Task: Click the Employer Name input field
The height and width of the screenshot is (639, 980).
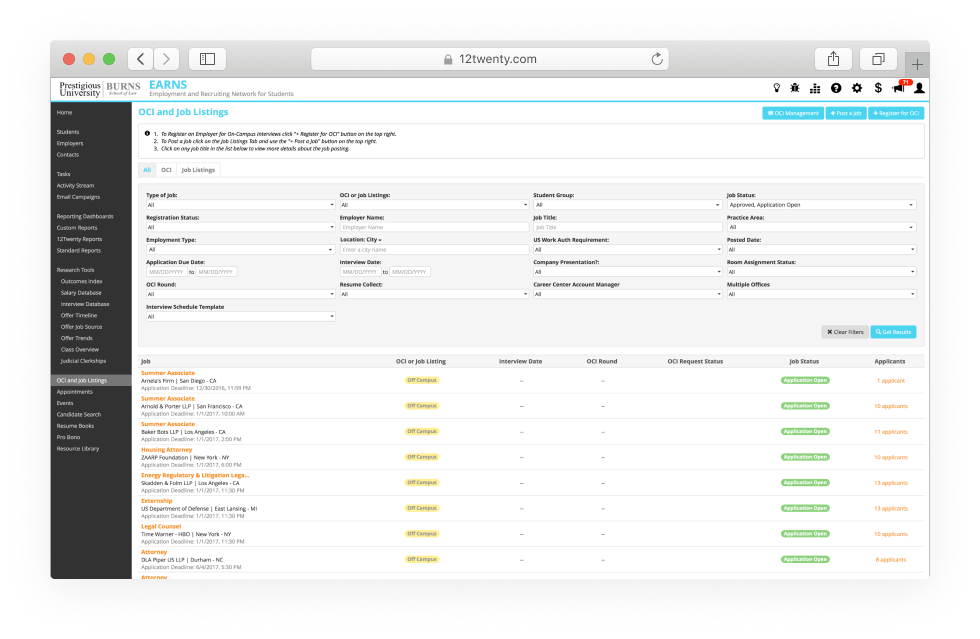Action: coord(434,228)
